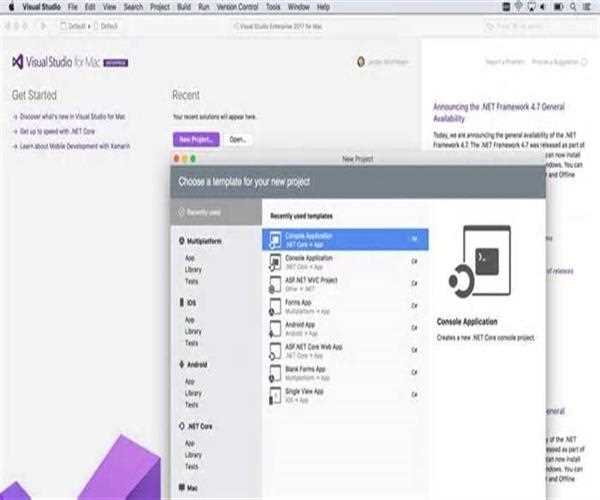This screenshot has width=600, height=500.
Task: Click the ASP.NET MVC Project template icon
Action: point(276,283)
